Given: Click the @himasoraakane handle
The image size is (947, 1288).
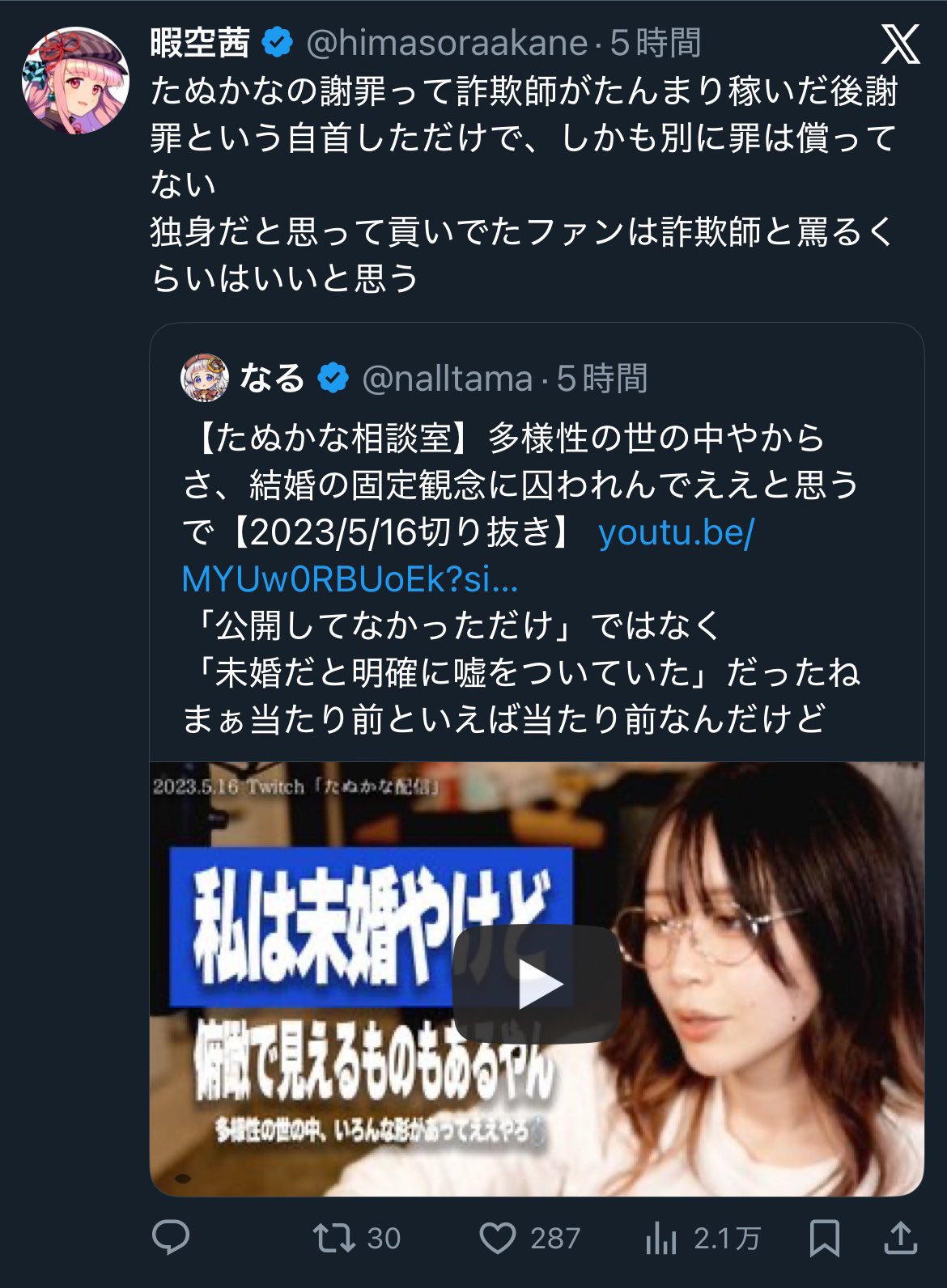Looking at the screenshot, I should point(447,43).
